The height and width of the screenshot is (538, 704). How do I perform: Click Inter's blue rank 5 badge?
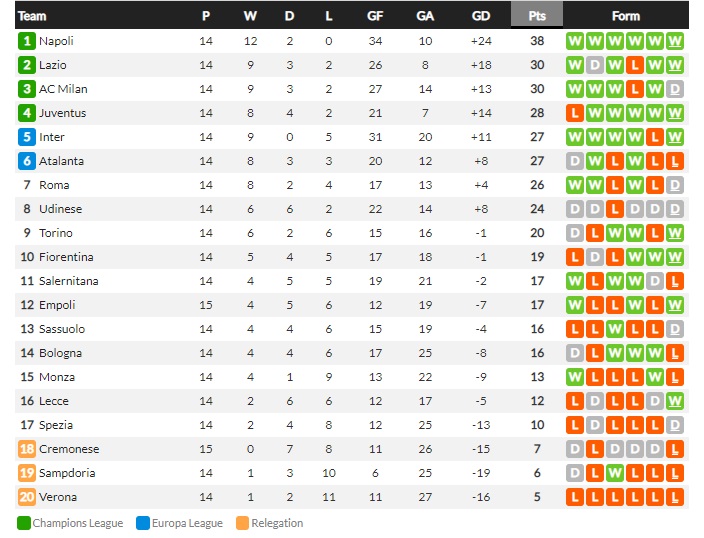[x=26, y=137]
